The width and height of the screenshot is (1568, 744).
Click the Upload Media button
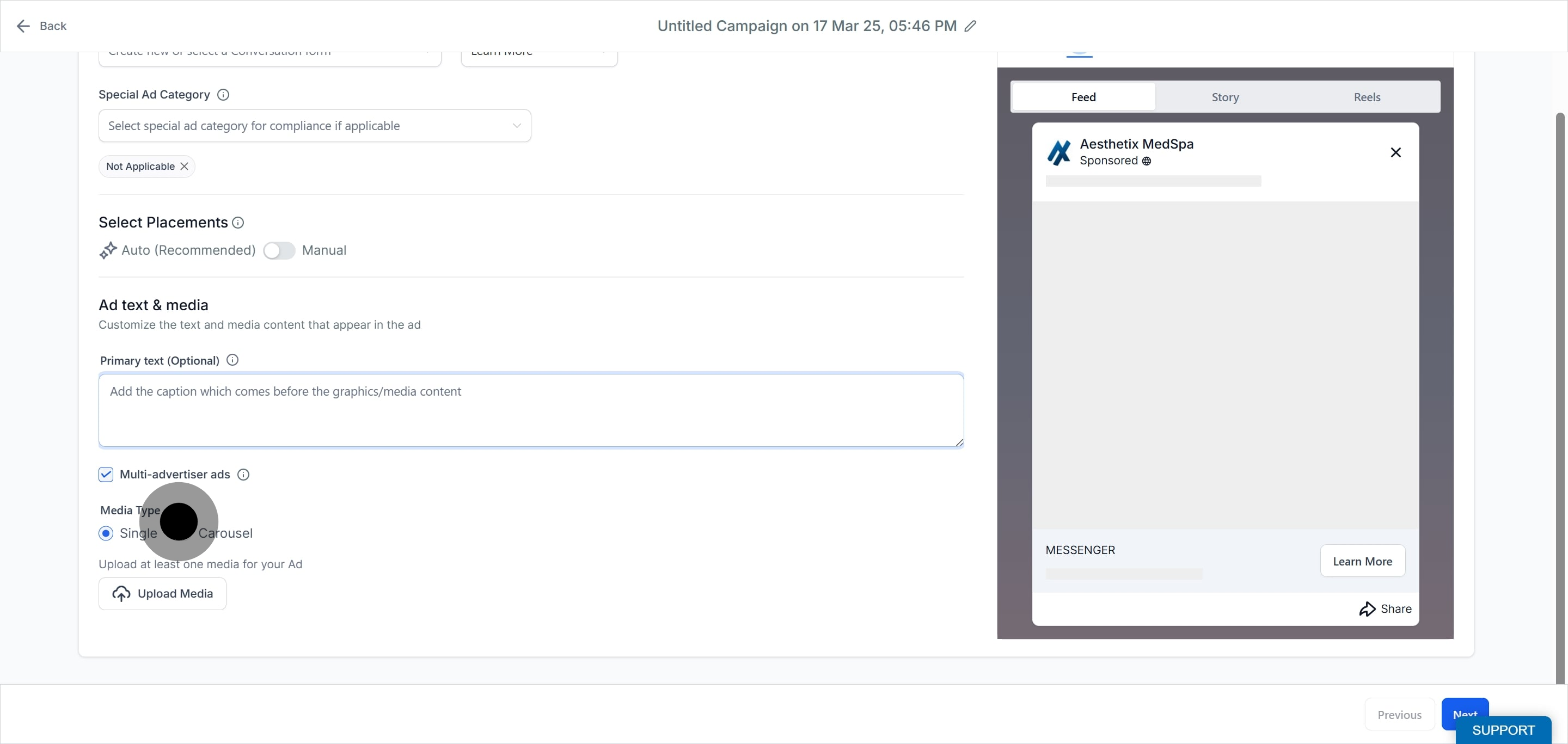(163, 594)
